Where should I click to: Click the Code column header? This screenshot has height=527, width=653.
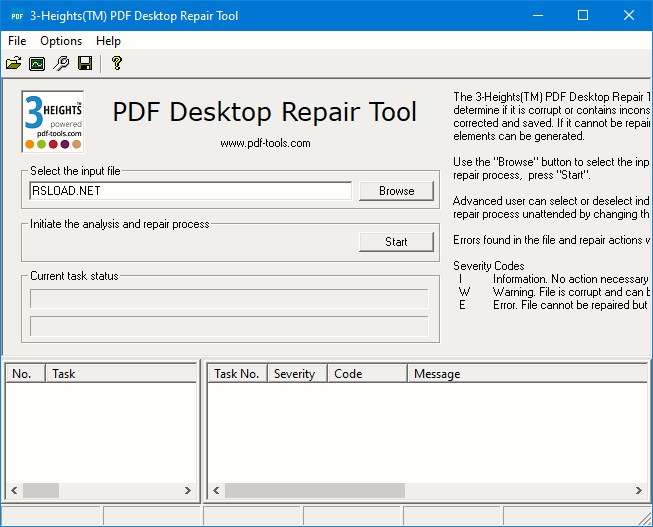tap(365, 374)
